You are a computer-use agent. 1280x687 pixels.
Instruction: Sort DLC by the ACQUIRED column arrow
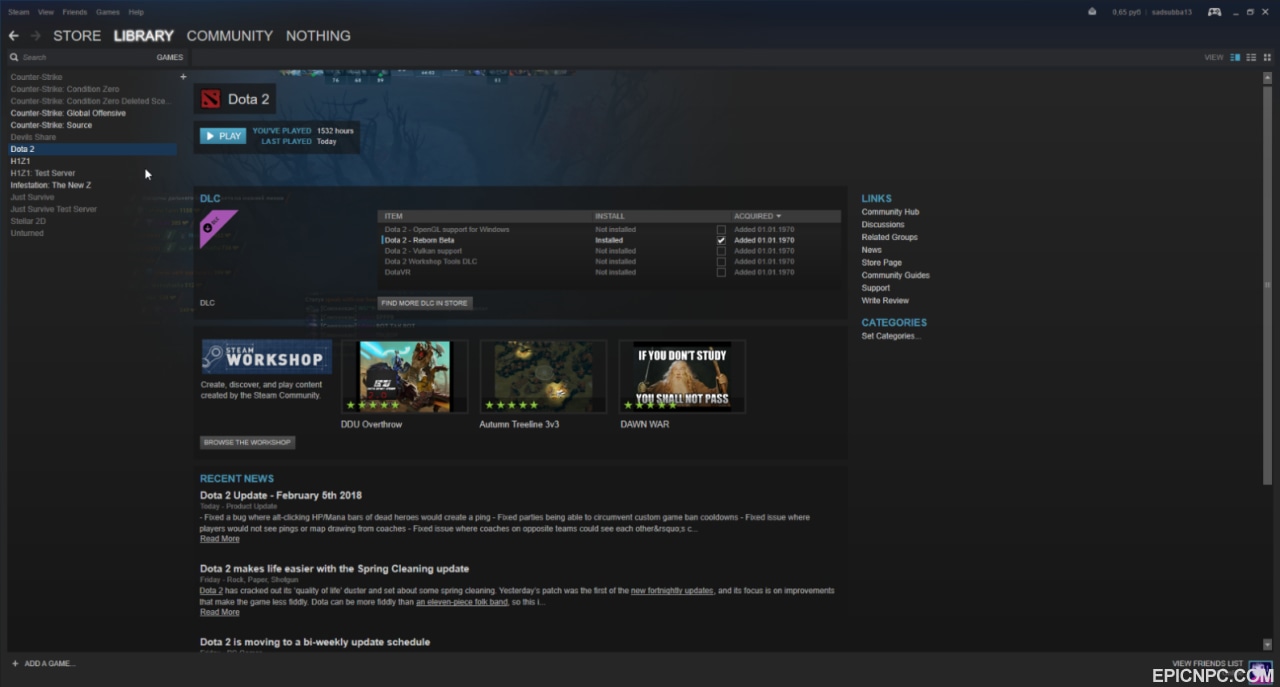[x=779, y=216]
